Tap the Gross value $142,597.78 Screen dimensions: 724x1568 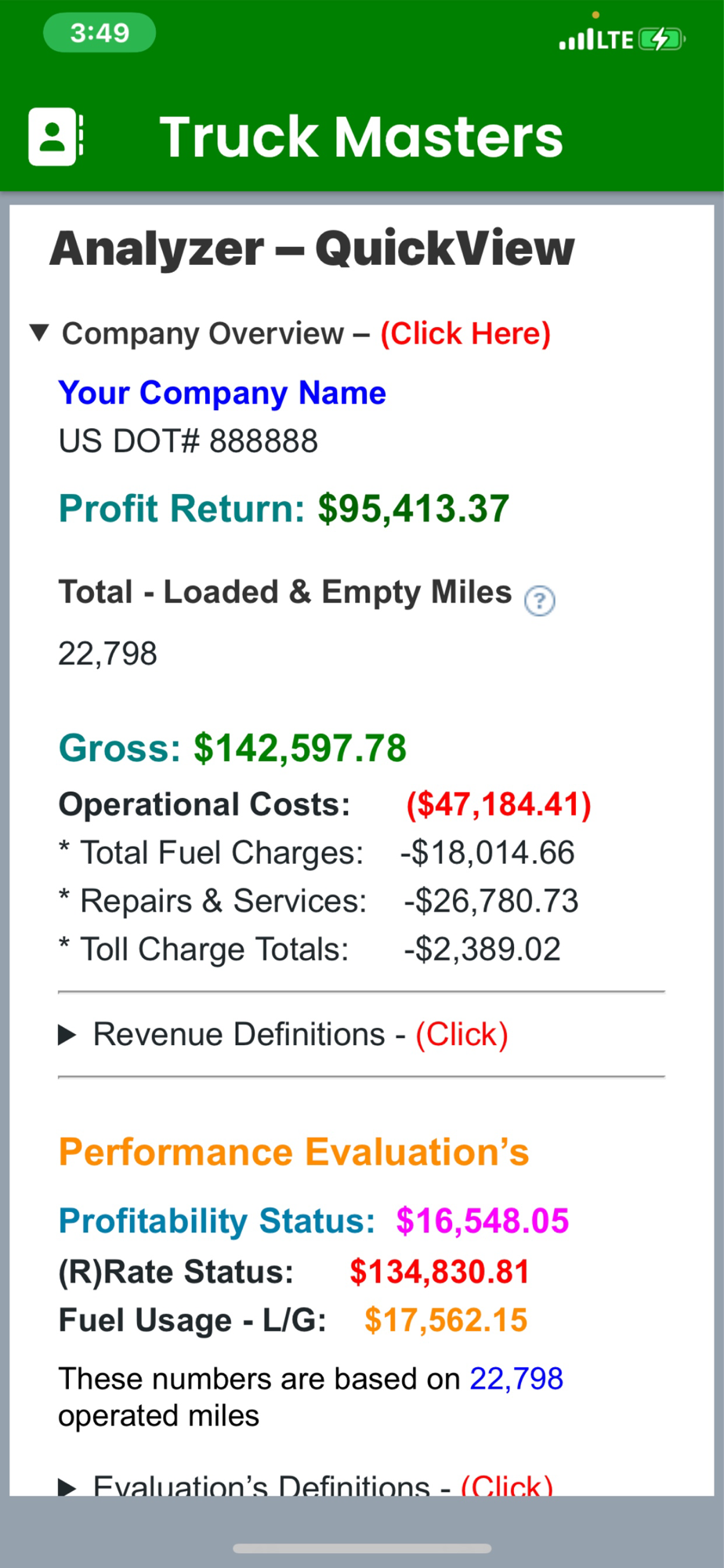[300, 748]
